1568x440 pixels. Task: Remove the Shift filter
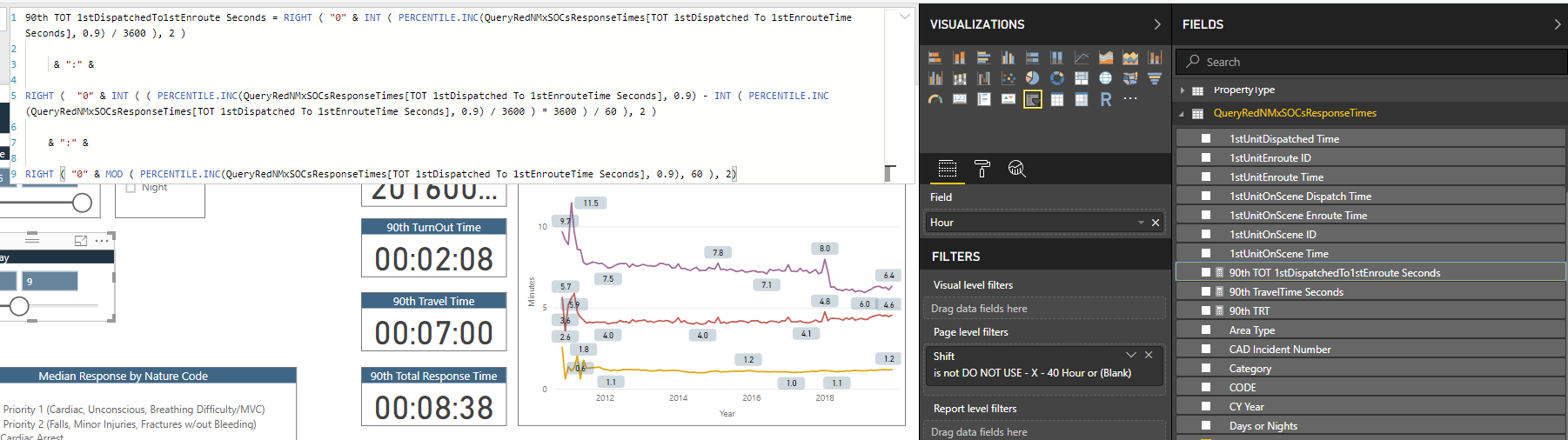pos(1149,355)
